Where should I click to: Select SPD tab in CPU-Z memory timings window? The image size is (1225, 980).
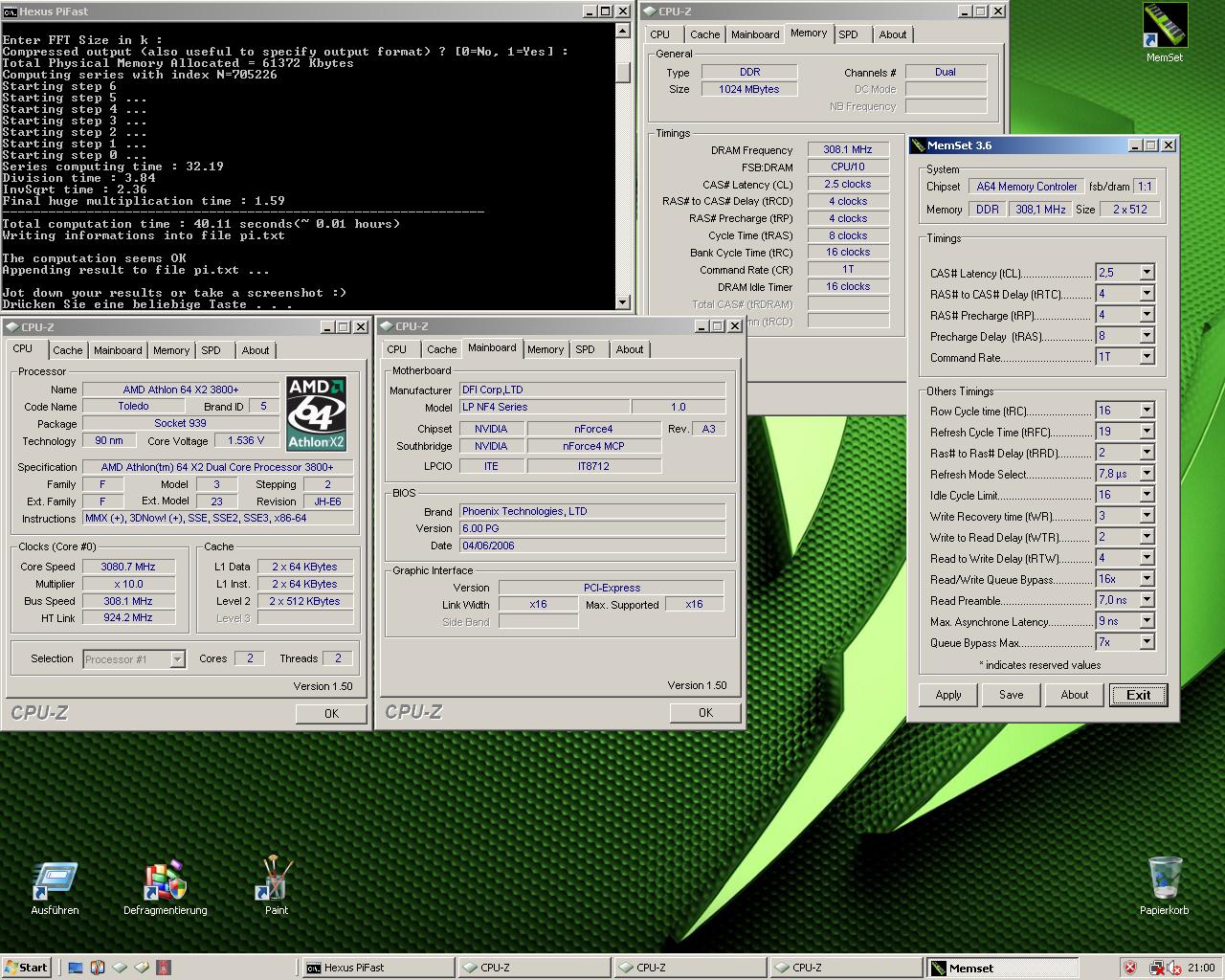(x=848, y=34)
